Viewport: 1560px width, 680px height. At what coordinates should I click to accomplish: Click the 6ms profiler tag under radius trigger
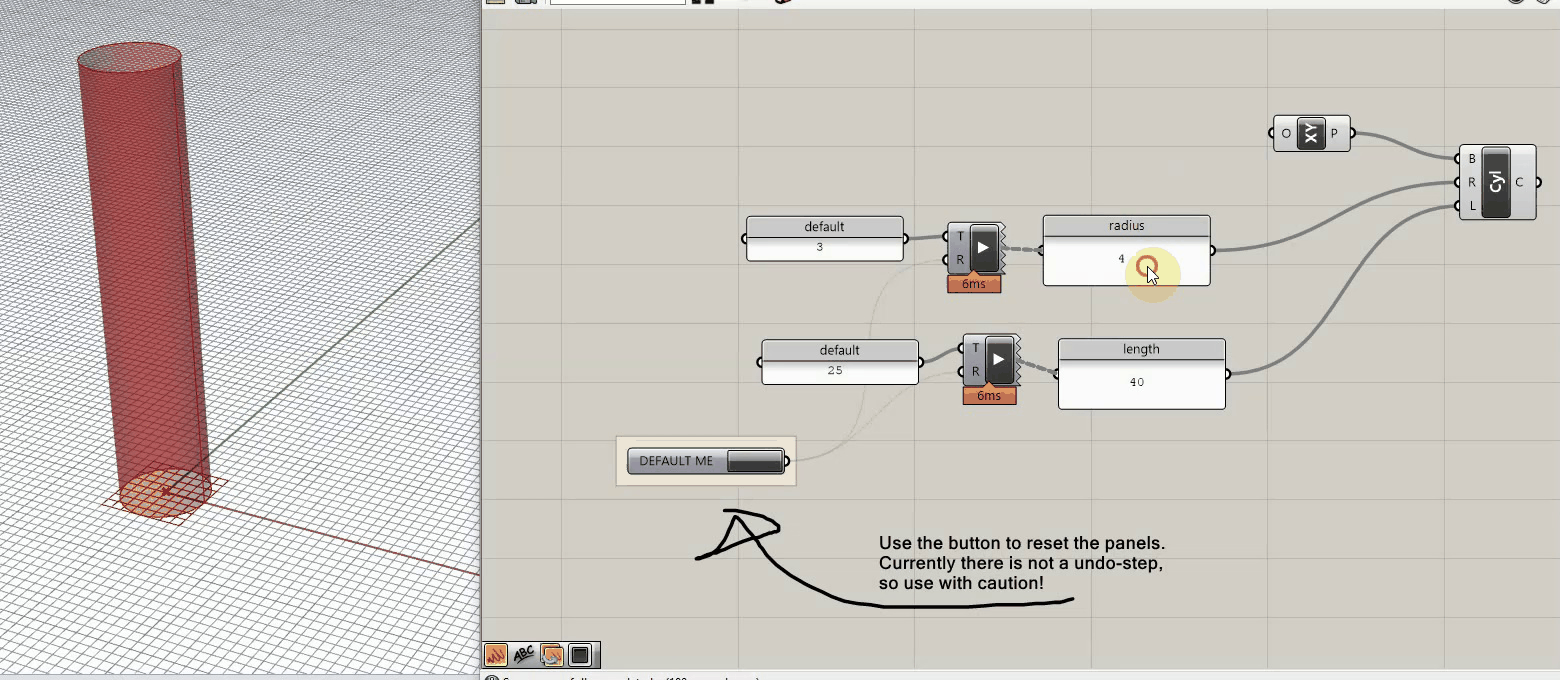pos(973,284)
